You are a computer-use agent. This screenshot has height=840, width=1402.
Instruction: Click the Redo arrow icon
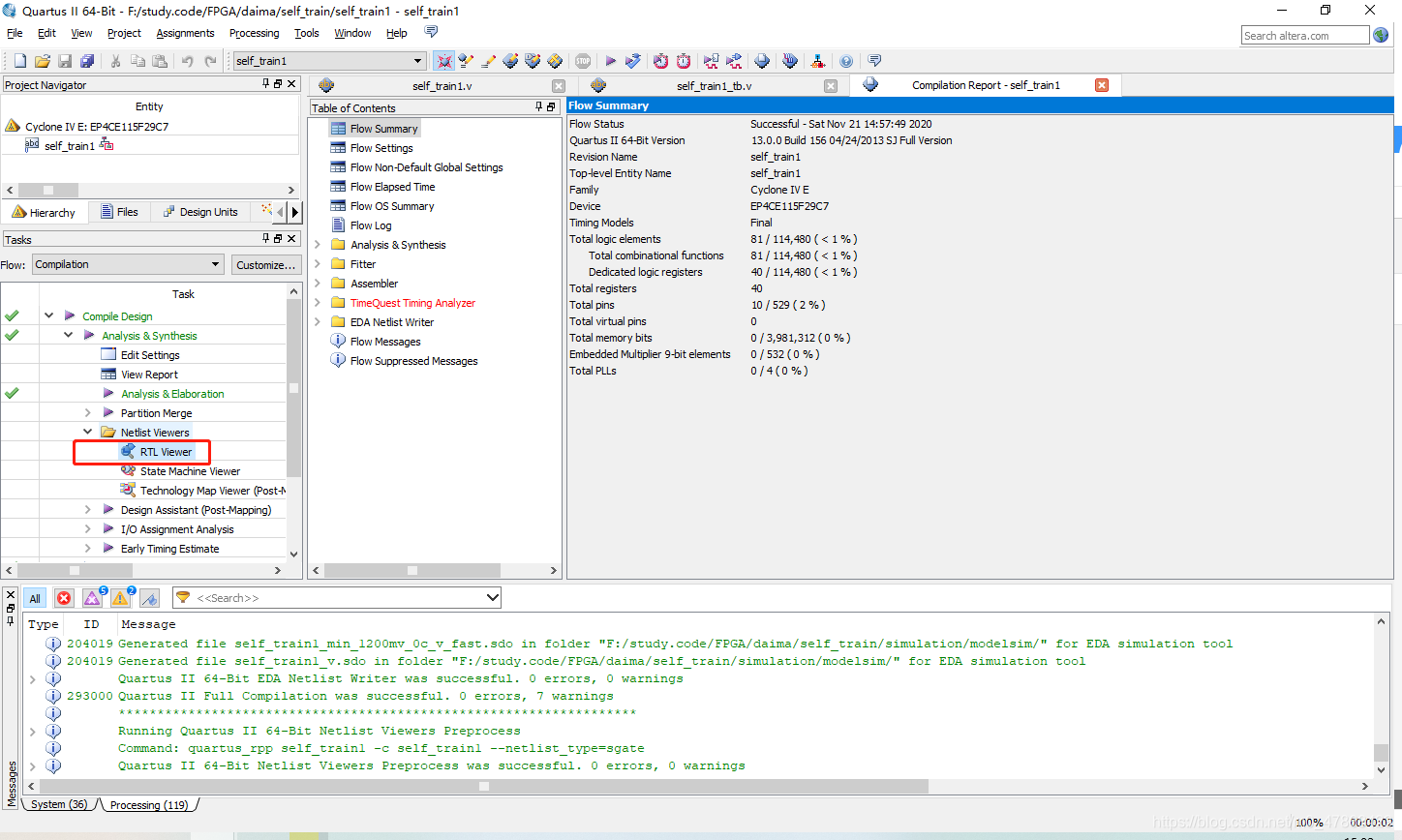tap(210, 61)
